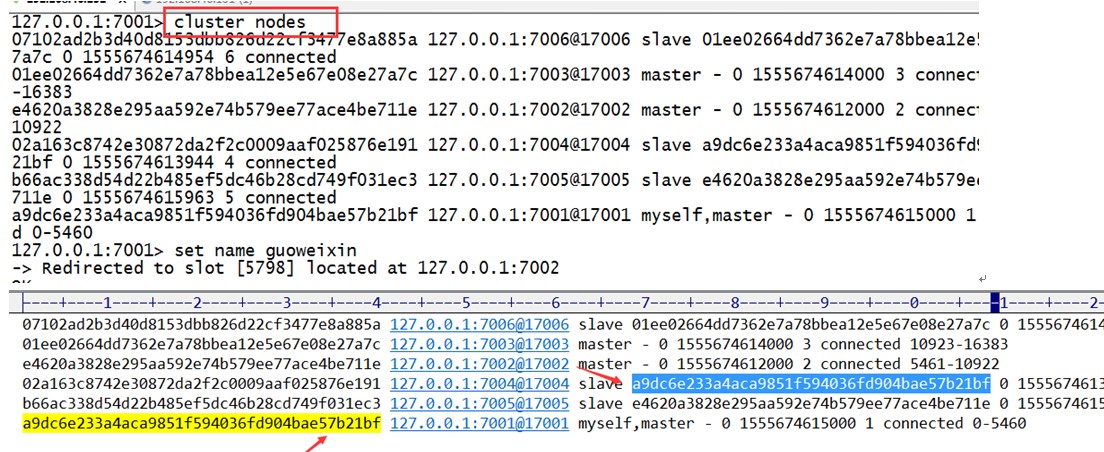
Task: Click slot range 5461-10922 in the editor
Action: point(954,364)
